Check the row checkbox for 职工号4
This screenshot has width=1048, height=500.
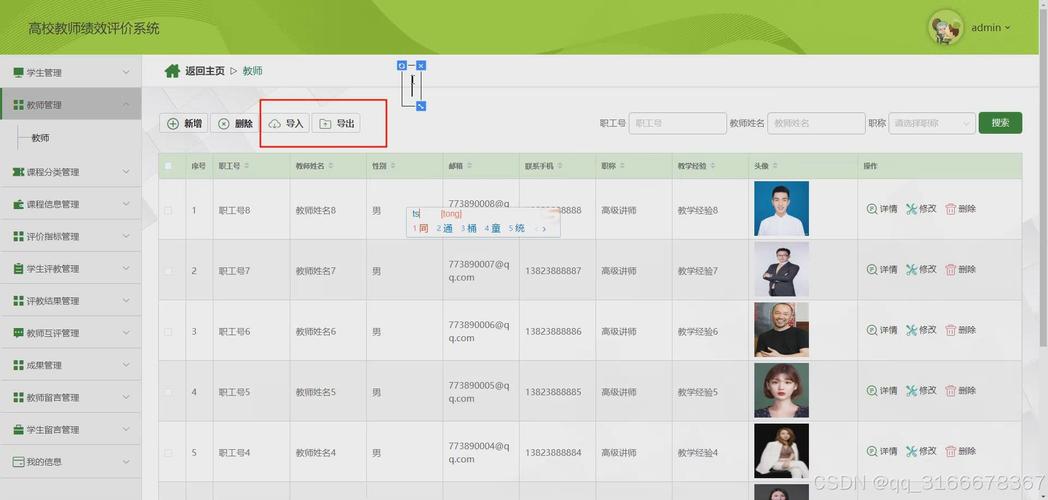click(168, 453)
